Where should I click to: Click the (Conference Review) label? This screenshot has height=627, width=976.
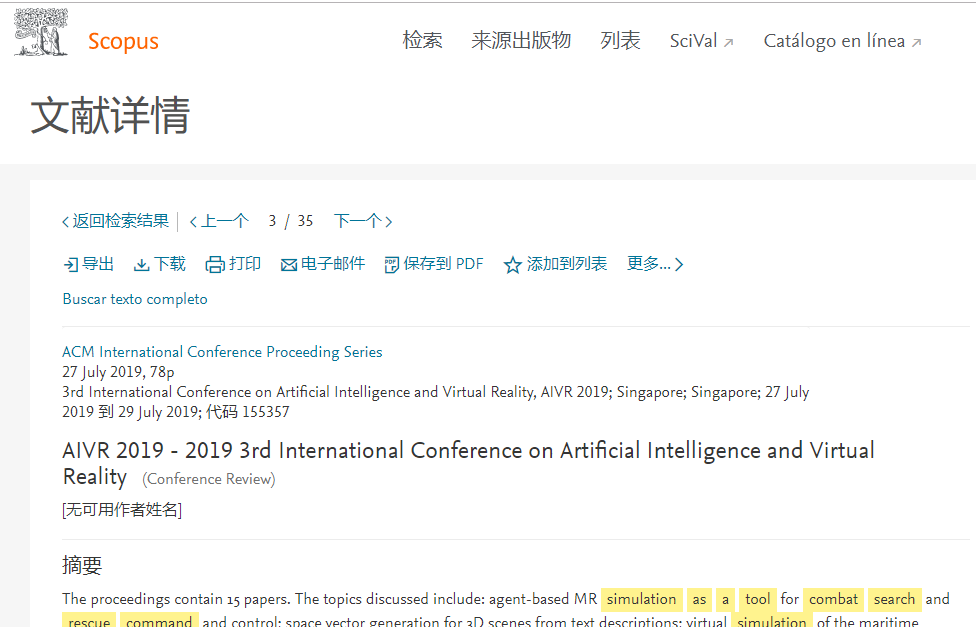(x=209, y=479)
